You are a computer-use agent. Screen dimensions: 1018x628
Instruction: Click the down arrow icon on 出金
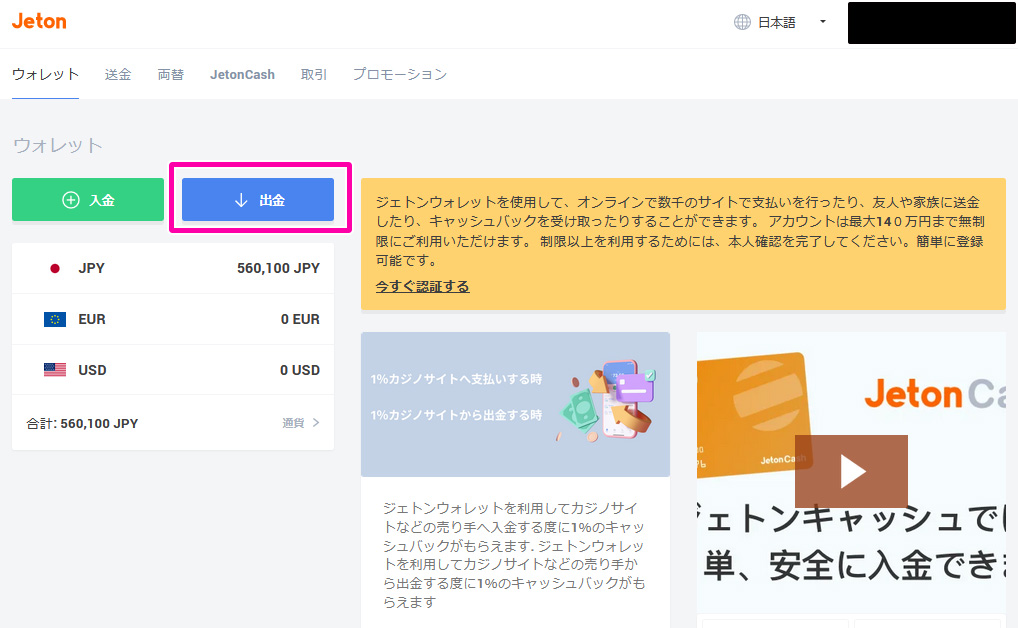(241, 200)
